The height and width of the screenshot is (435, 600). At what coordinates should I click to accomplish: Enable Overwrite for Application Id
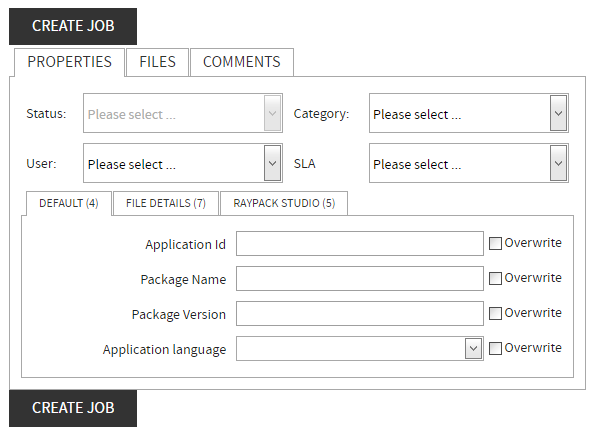pos(495,243)
